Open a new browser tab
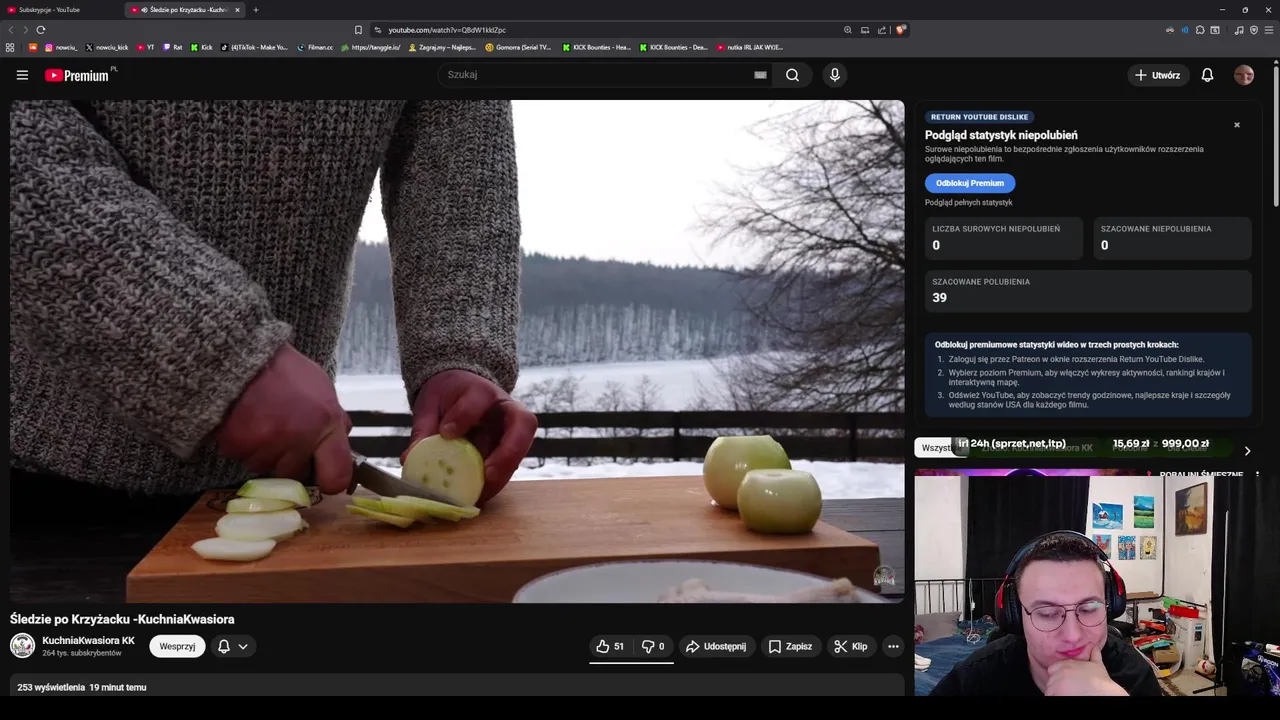 256,10
